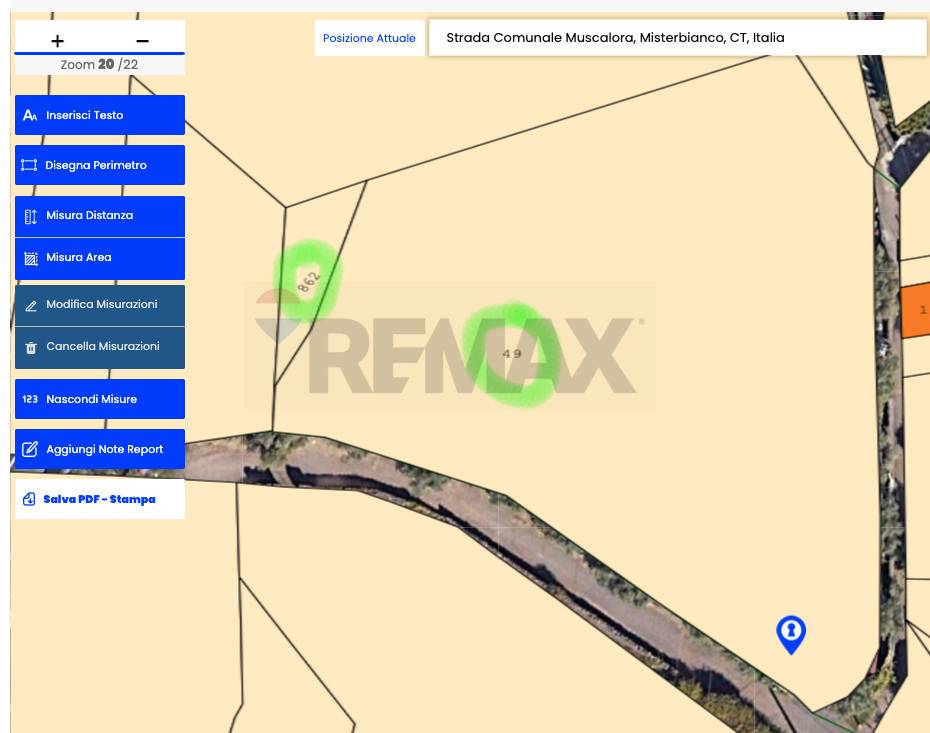Viewport: 930px width, 733px height.
Task: Click the Aggiungi Note Report edit icon
Action: tap(30, 450)
